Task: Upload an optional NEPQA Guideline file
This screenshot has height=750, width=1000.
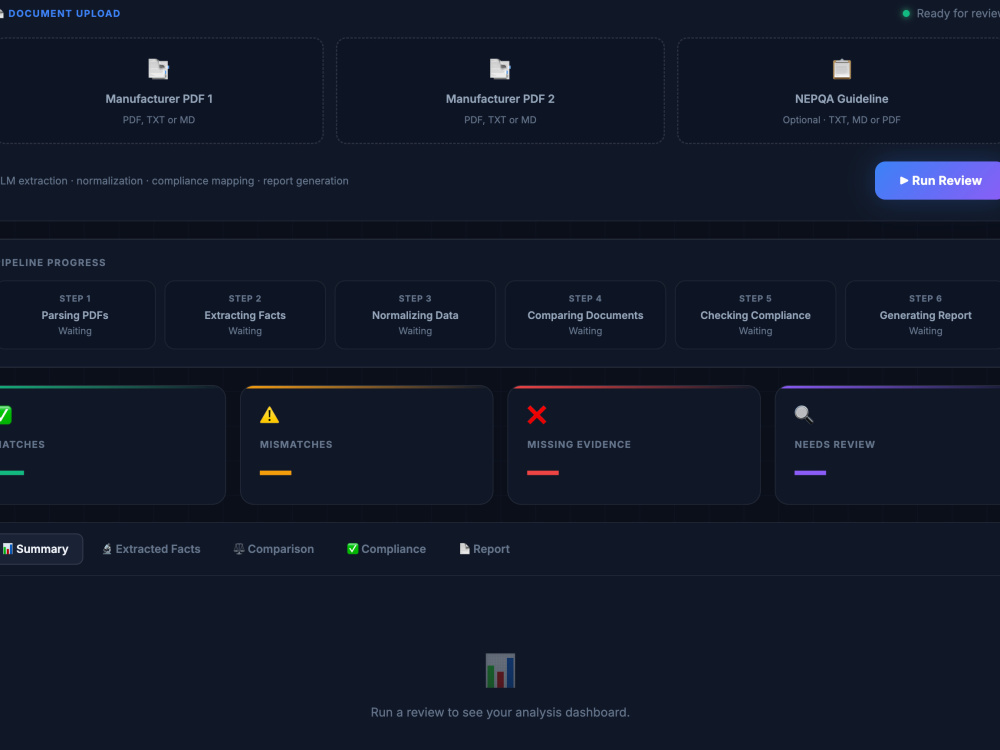Action: [841, 91]
